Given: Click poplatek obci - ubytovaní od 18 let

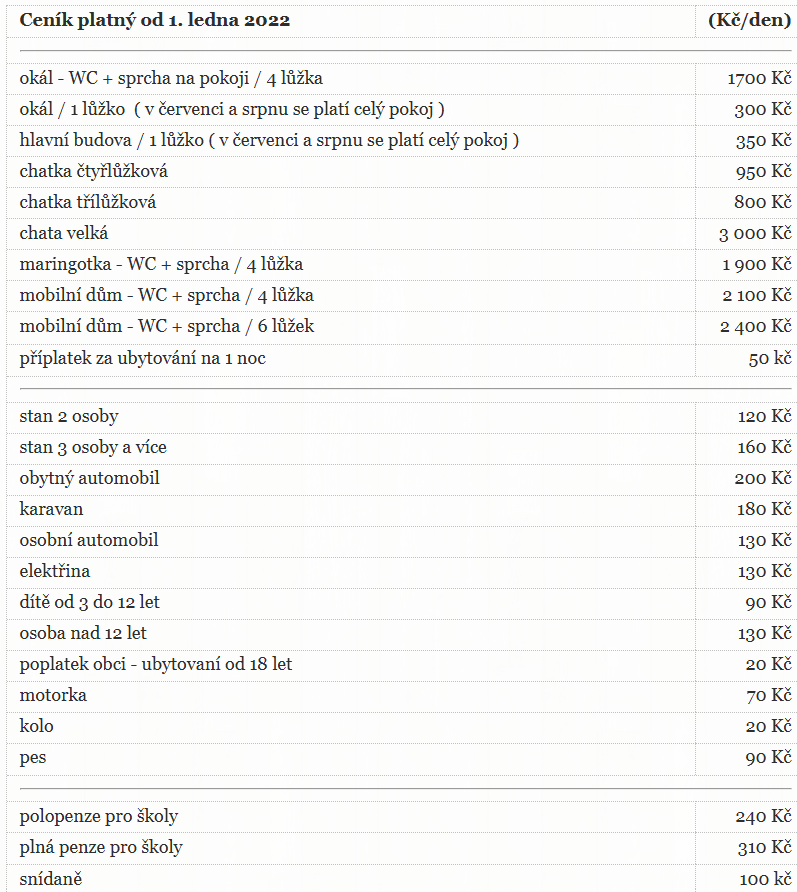Looking at the screenshot, I should (x=156, y=664).
